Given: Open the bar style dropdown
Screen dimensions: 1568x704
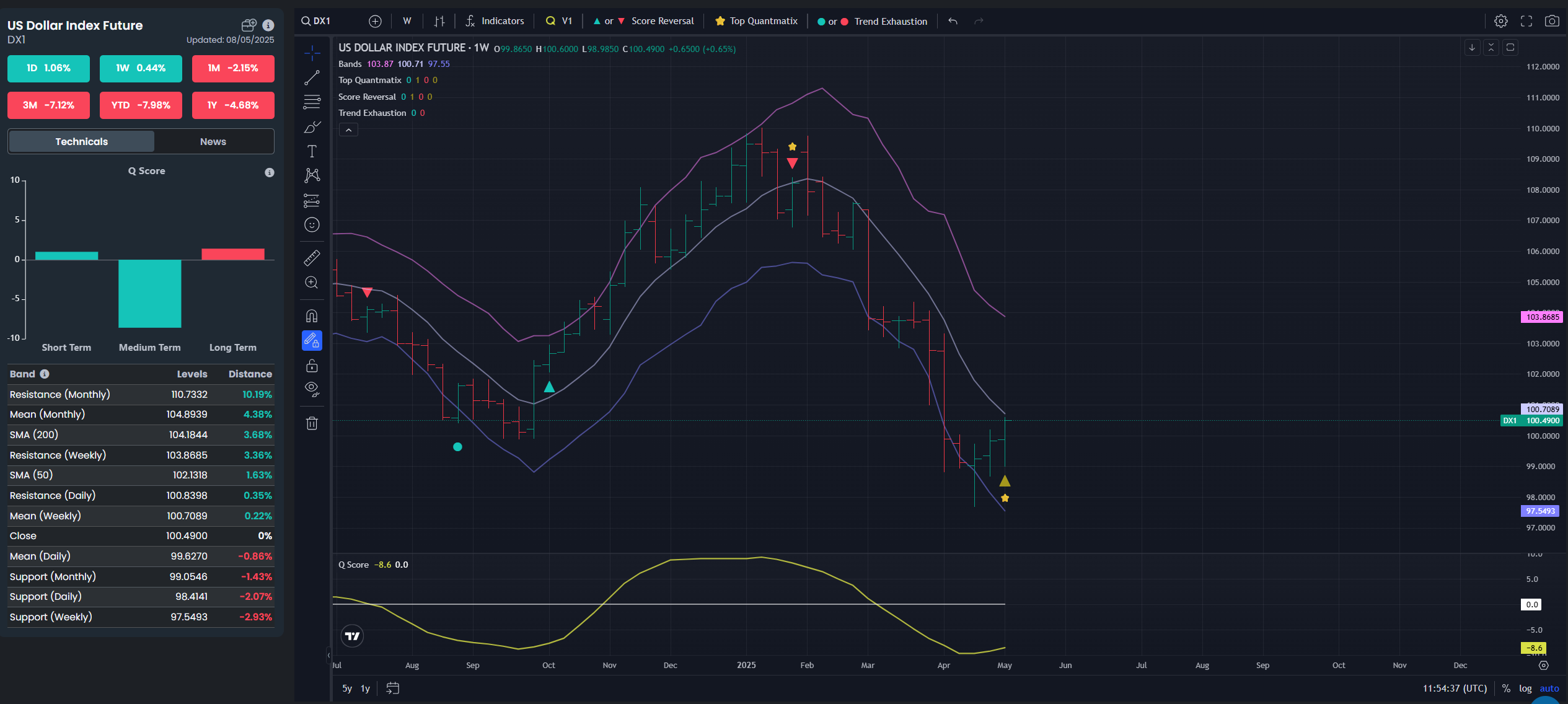Looking at the screenshot, I should point(439,21).
